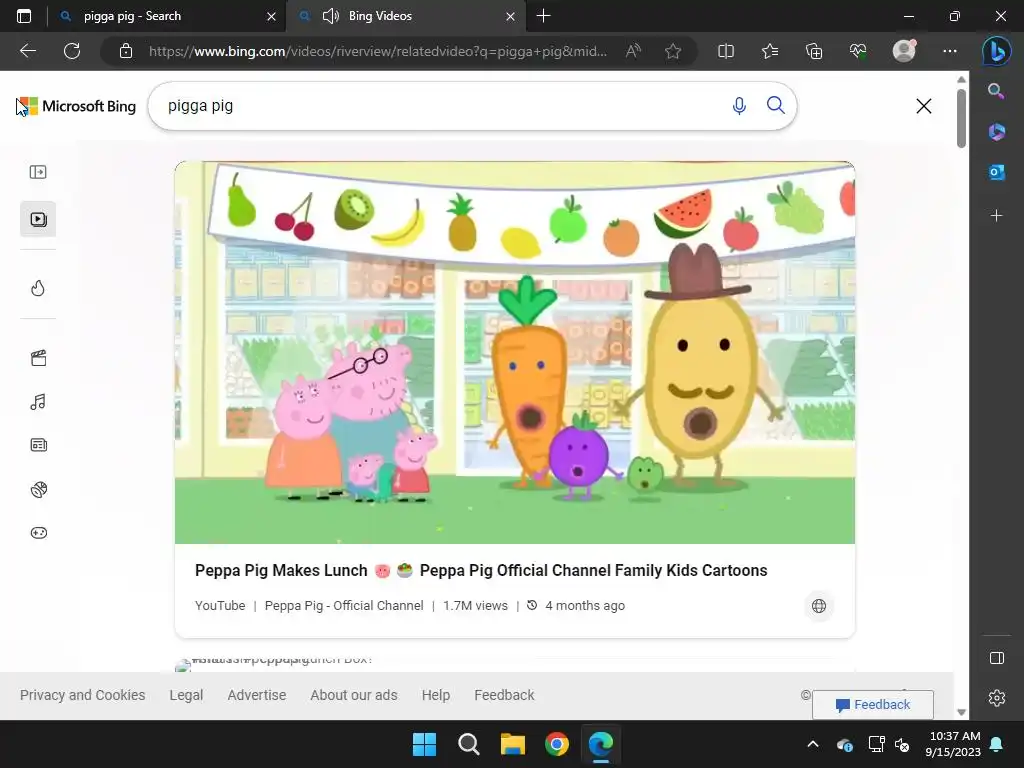Open Sports videos category
The width and height of the screenshot is (1024, 768).
[38, 489]
